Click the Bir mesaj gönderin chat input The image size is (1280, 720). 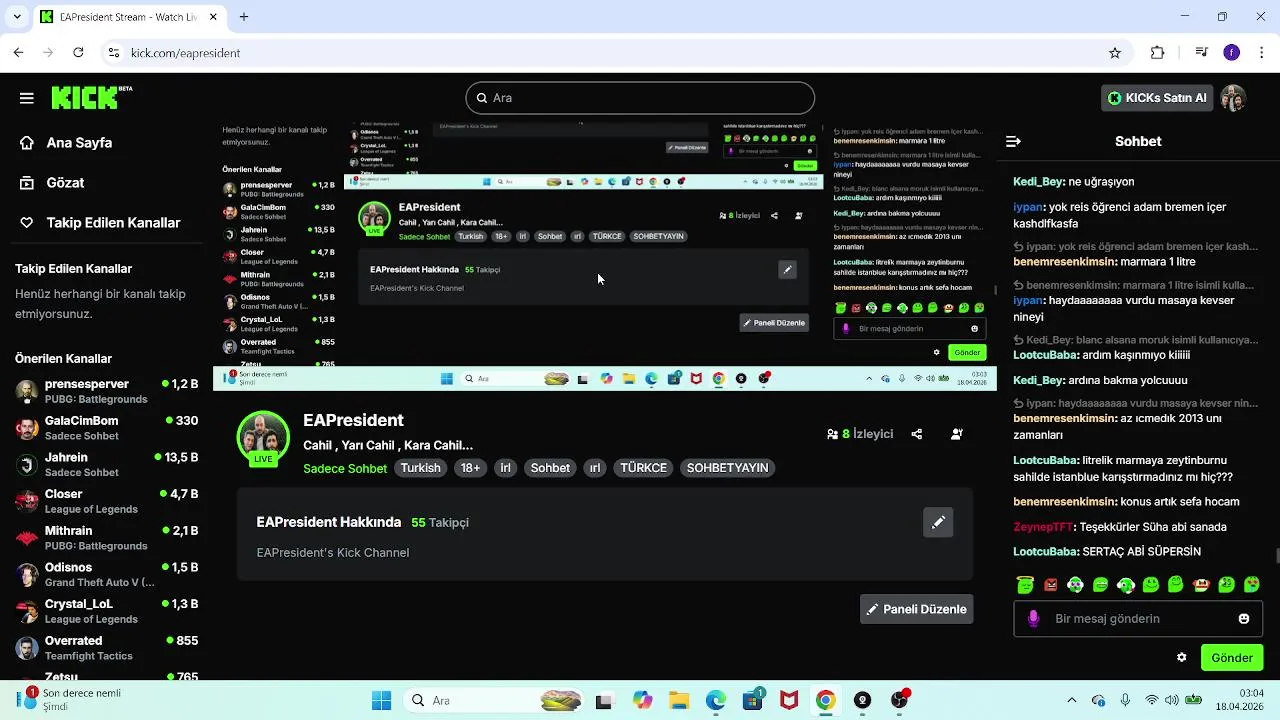pyautogui.click(x=1138, y=619)
